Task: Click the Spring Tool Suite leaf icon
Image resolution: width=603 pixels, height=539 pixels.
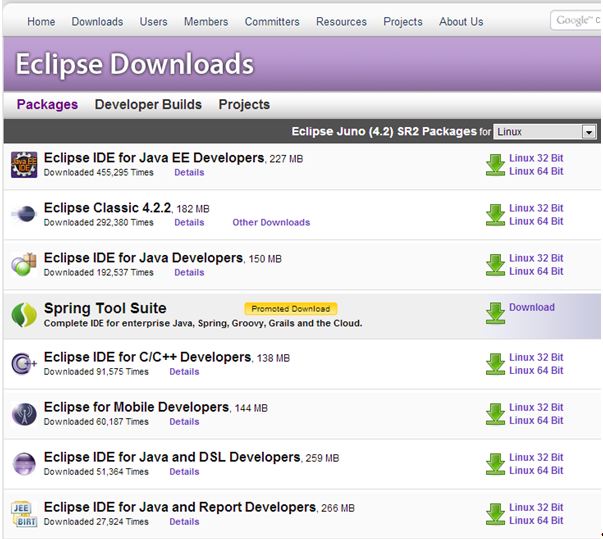Action: [x=24, y=315]
